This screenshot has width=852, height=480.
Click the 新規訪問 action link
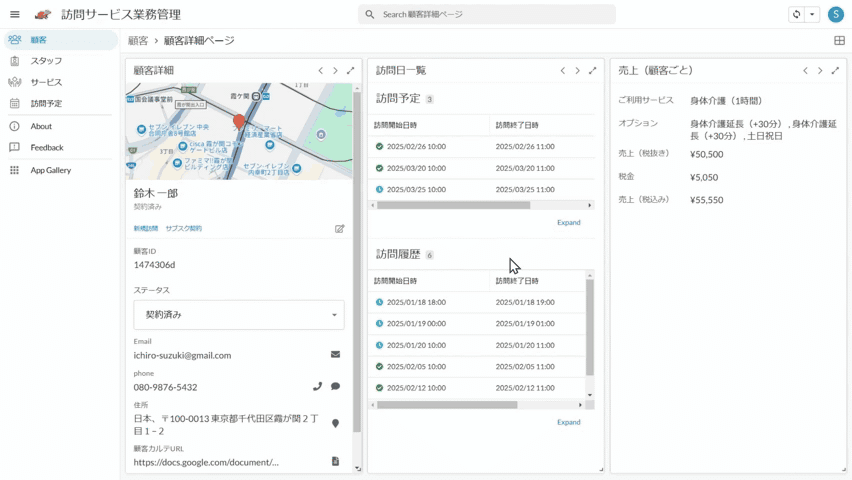[x=146, y=229]
